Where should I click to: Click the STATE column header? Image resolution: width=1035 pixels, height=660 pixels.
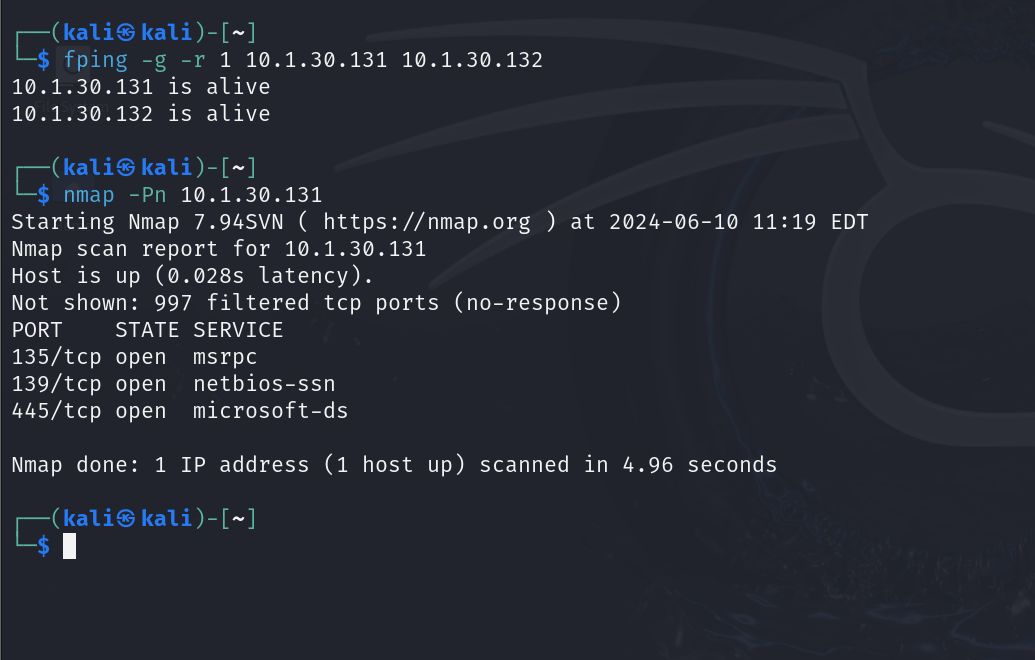click(x=147, y=329)
